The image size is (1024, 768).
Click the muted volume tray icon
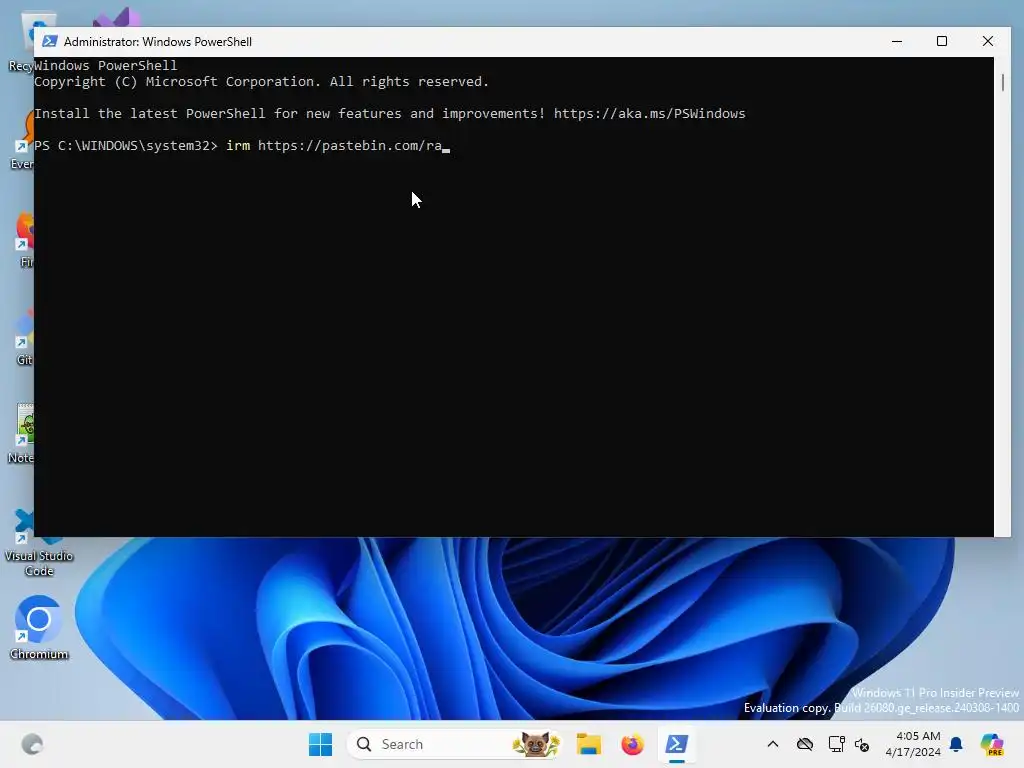pyautogui.click(x=862, y=744)
